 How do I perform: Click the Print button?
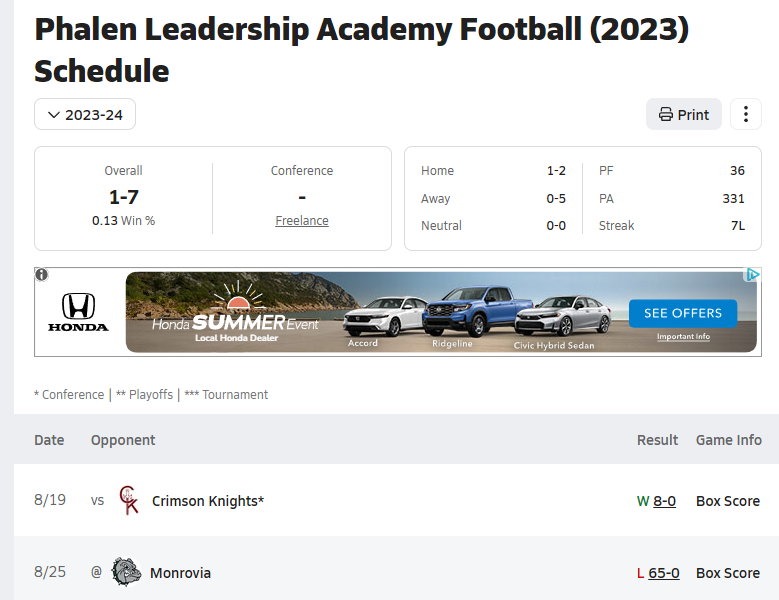[x=684, y=114]
